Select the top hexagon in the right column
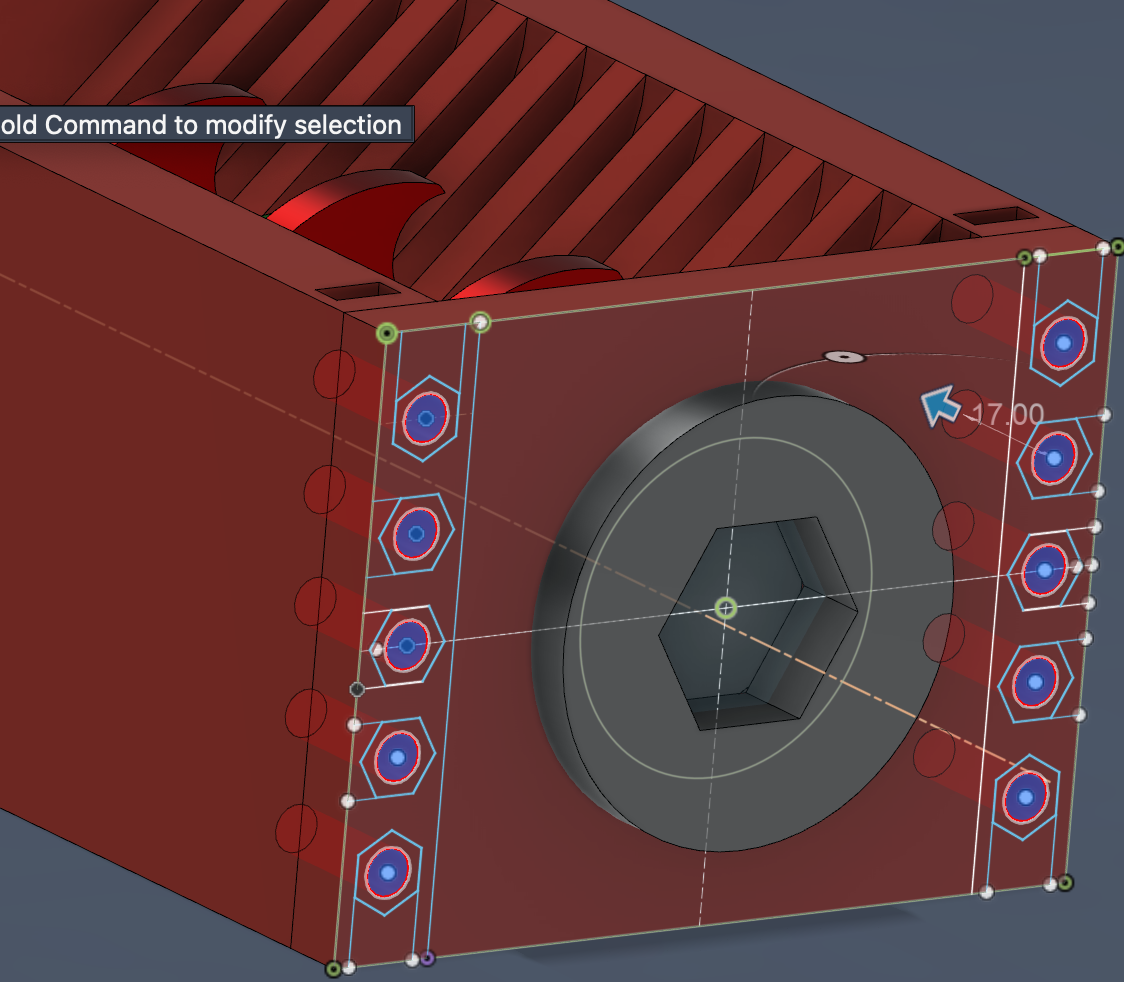 click(1064, 343)
